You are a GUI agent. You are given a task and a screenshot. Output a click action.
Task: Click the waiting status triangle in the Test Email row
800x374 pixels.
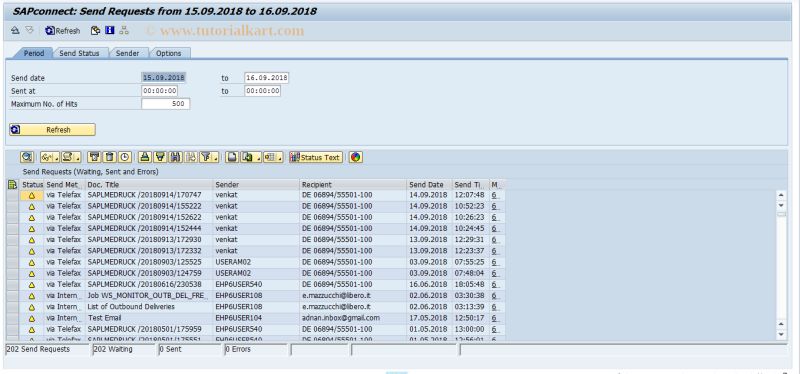pos(32,319)
